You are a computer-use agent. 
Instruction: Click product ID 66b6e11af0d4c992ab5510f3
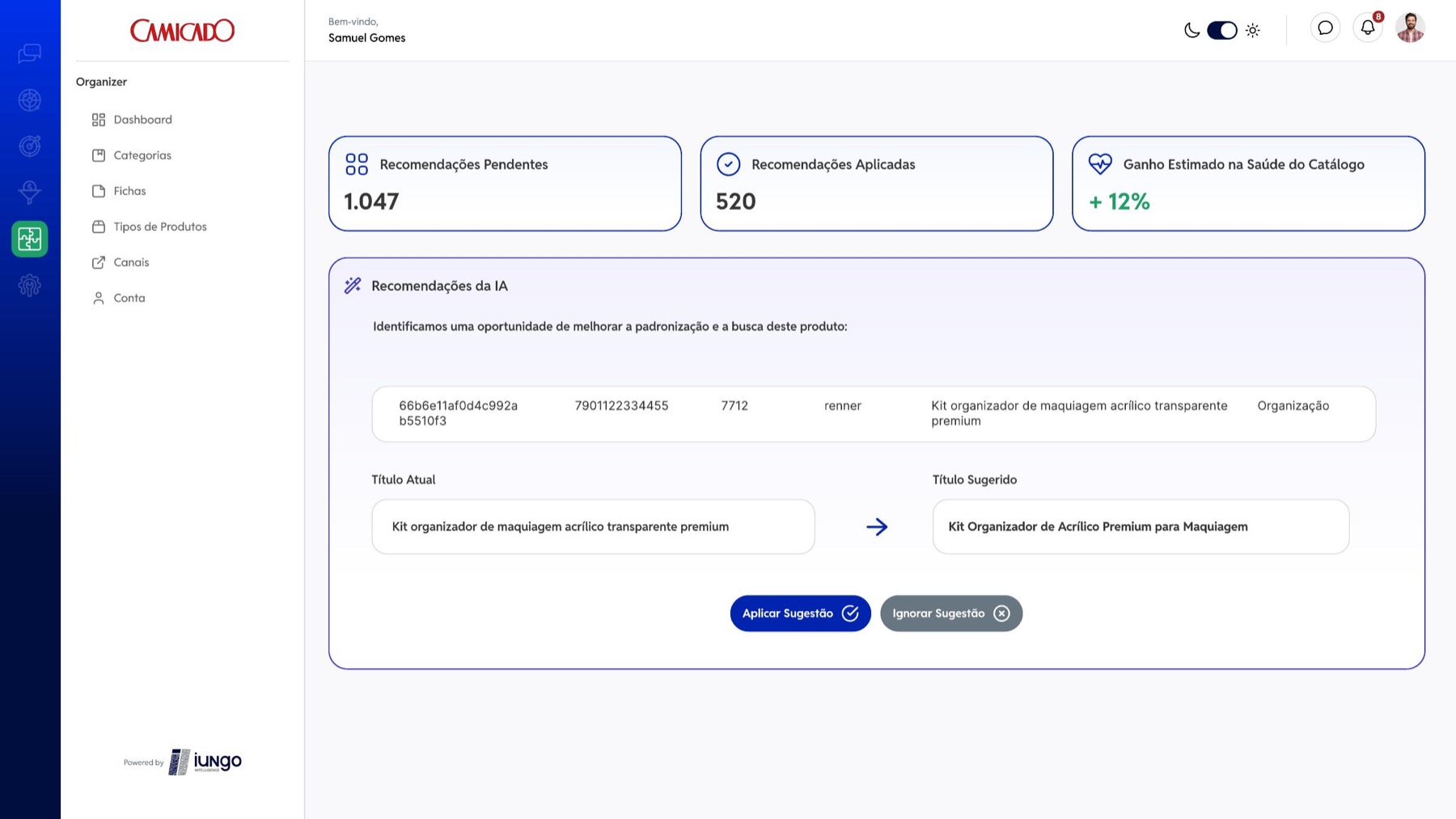point(459,413)
